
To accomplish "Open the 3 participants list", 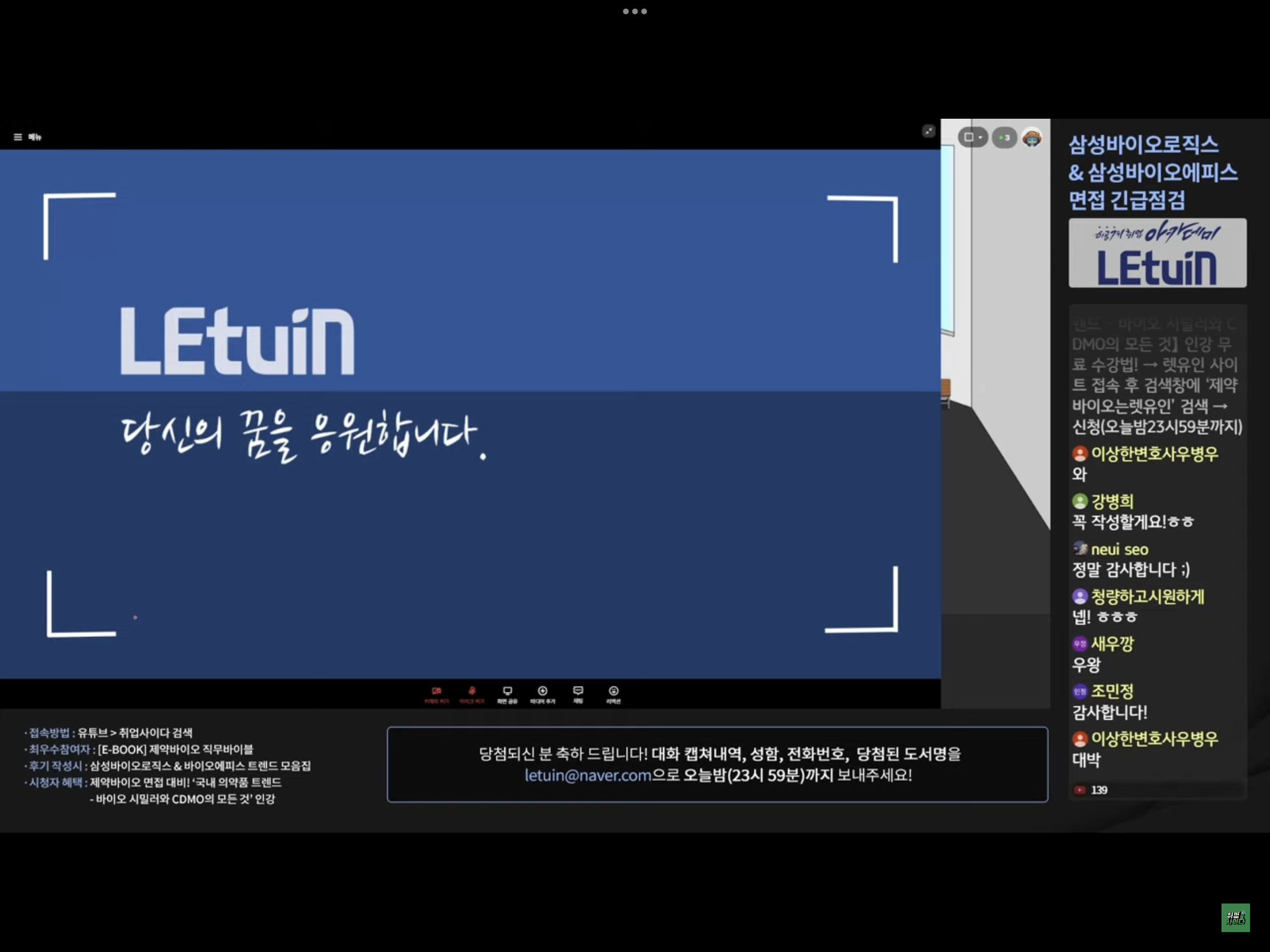I will click(1004, 138).
